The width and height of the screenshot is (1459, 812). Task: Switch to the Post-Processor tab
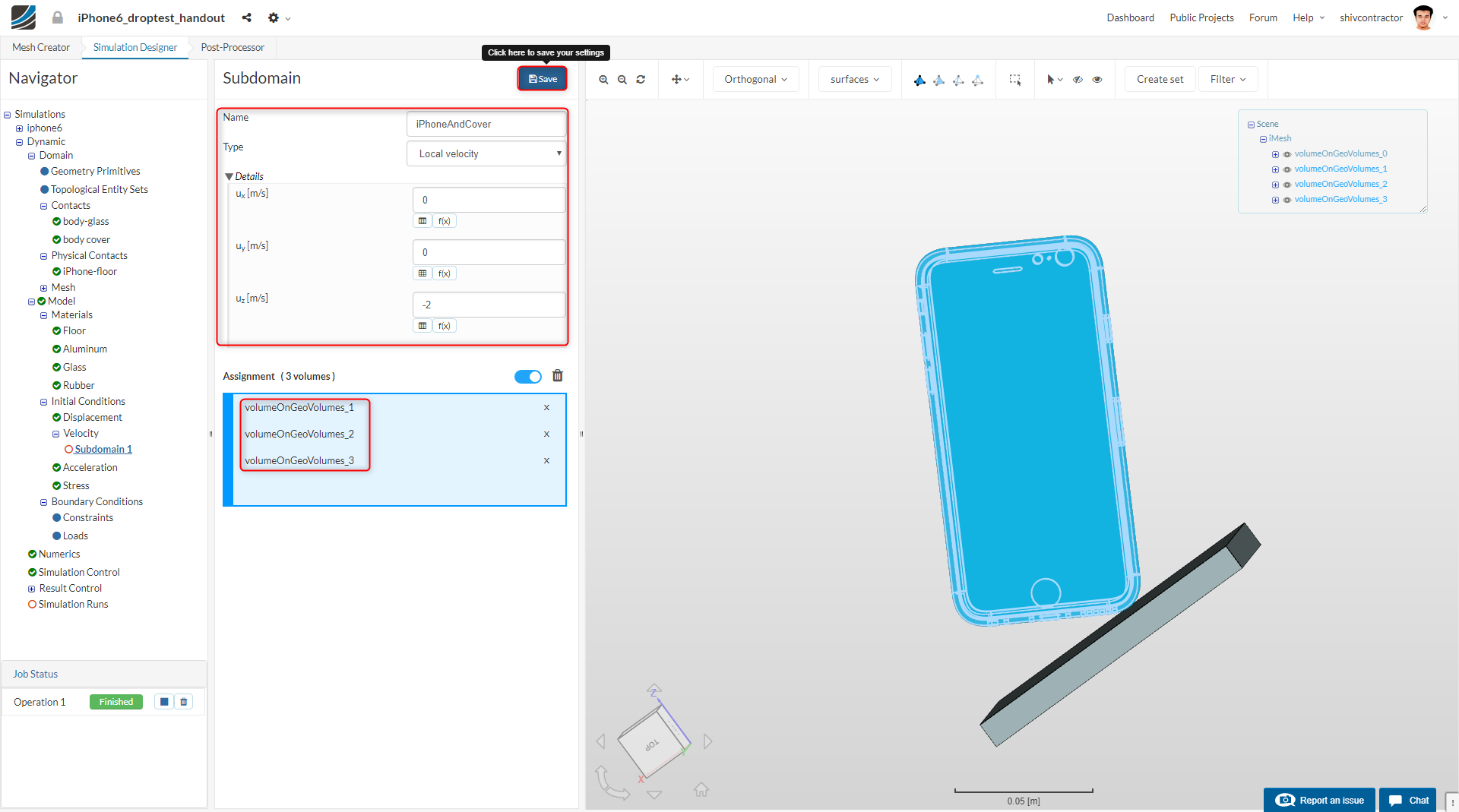click(x=233, y=47)
